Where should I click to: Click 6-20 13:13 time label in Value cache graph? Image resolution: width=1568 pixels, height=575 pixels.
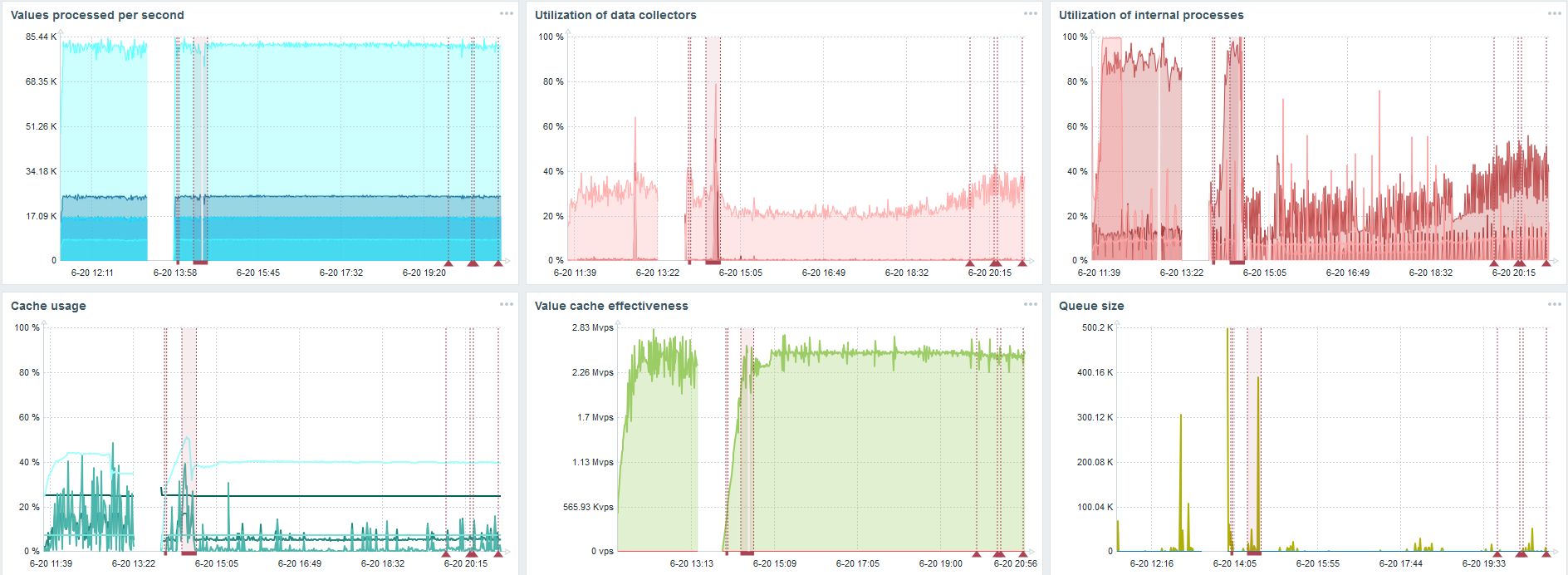click(692, 563)
